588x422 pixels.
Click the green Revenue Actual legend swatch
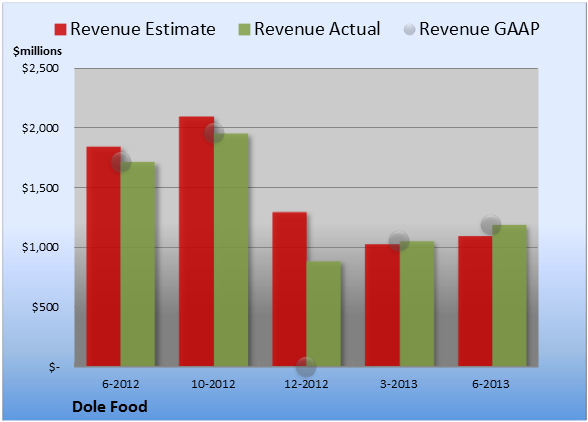click(x=244, y=30)
